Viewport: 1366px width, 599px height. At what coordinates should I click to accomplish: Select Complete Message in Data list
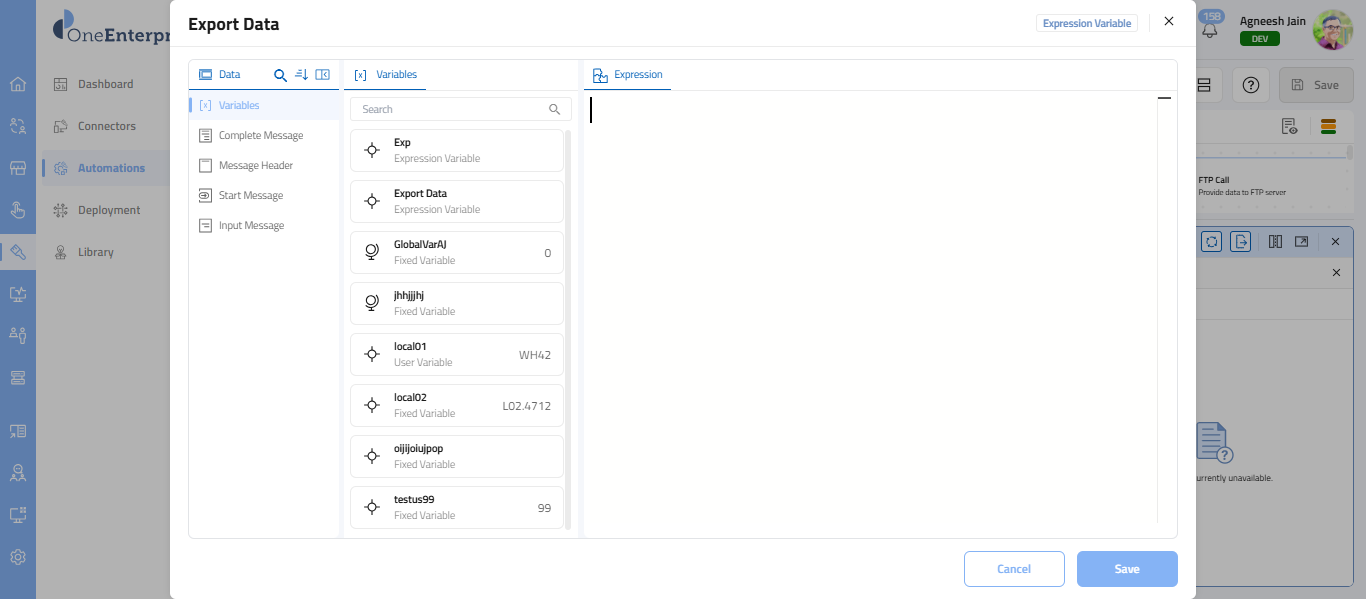tap(260, 136)
